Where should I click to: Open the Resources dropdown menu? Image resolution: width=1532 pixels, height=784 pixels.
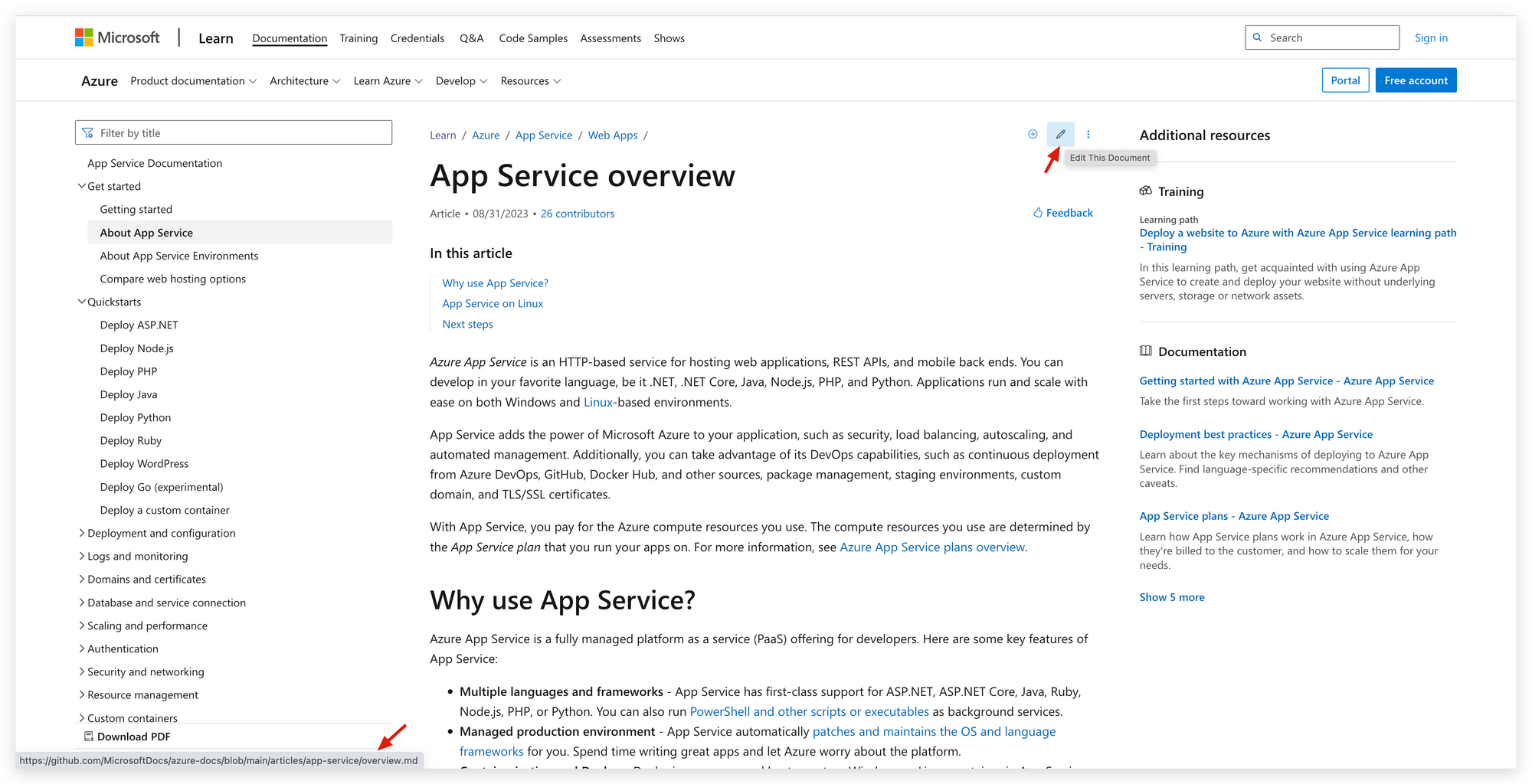pos(531,81)
